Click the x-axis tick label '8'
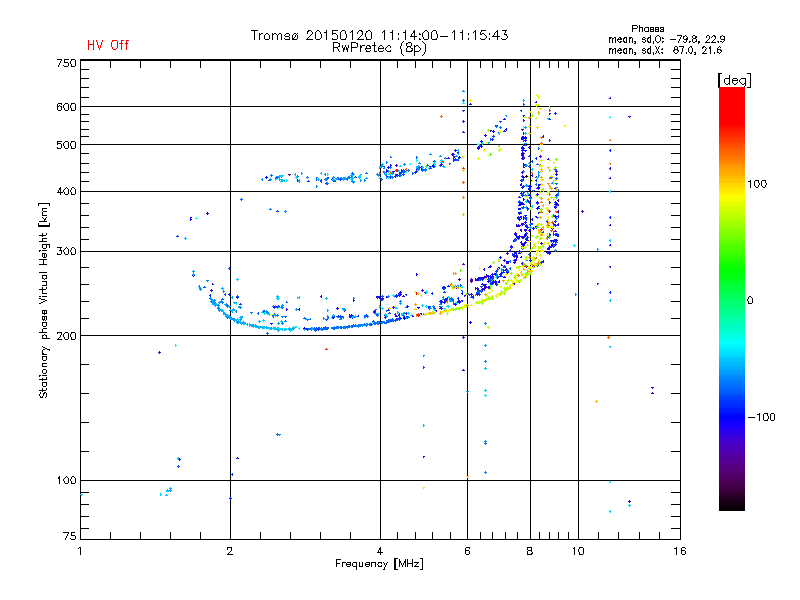The height and width of the screenshot is (600, 800). 530,551
